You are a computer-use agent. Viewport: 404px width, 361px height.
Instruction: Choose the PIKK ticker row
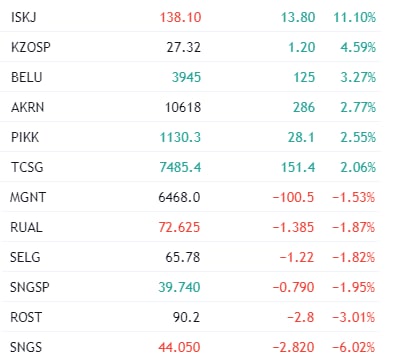pos(190,137)
